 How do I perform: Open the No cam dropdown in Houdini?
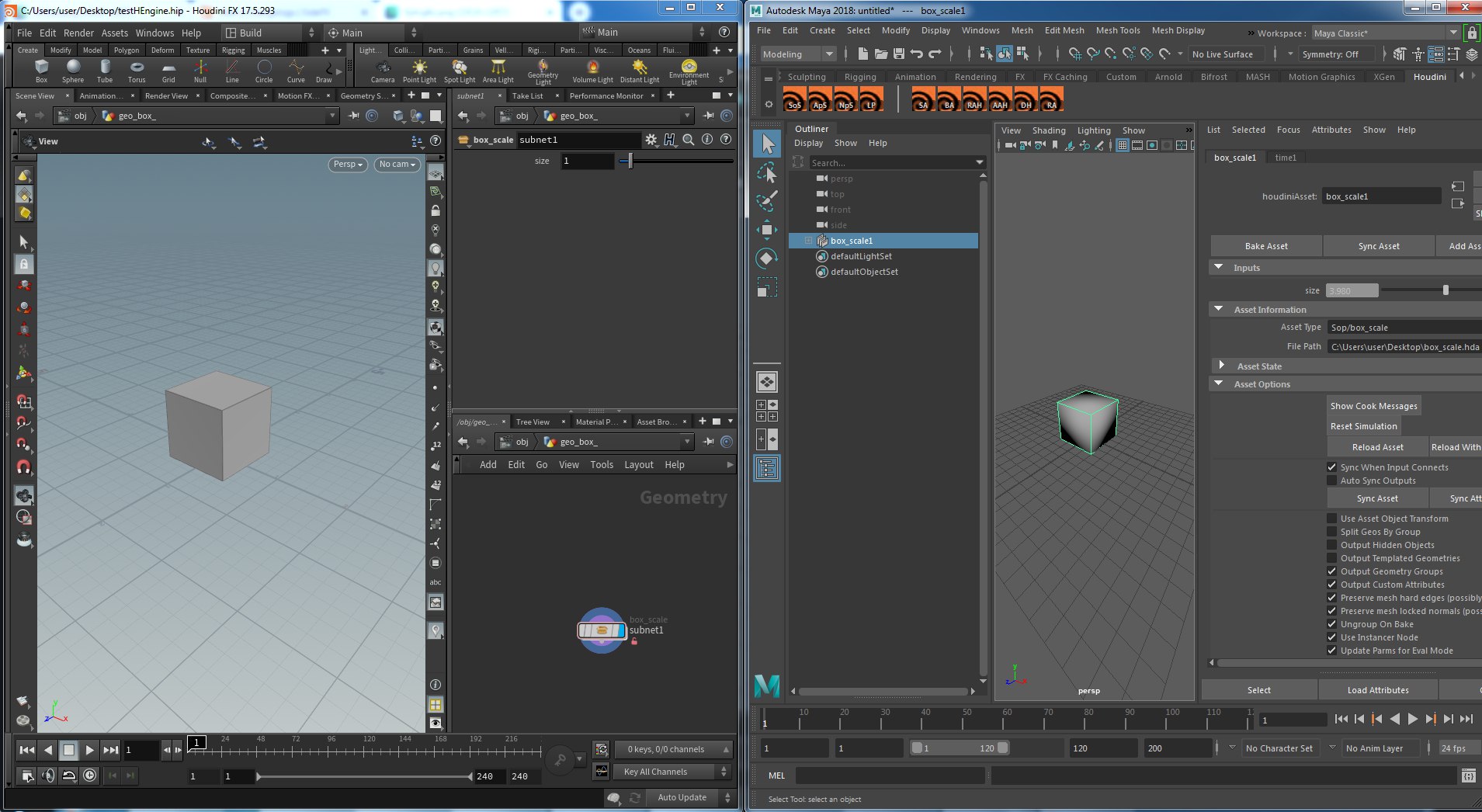[x=397, y=165]
